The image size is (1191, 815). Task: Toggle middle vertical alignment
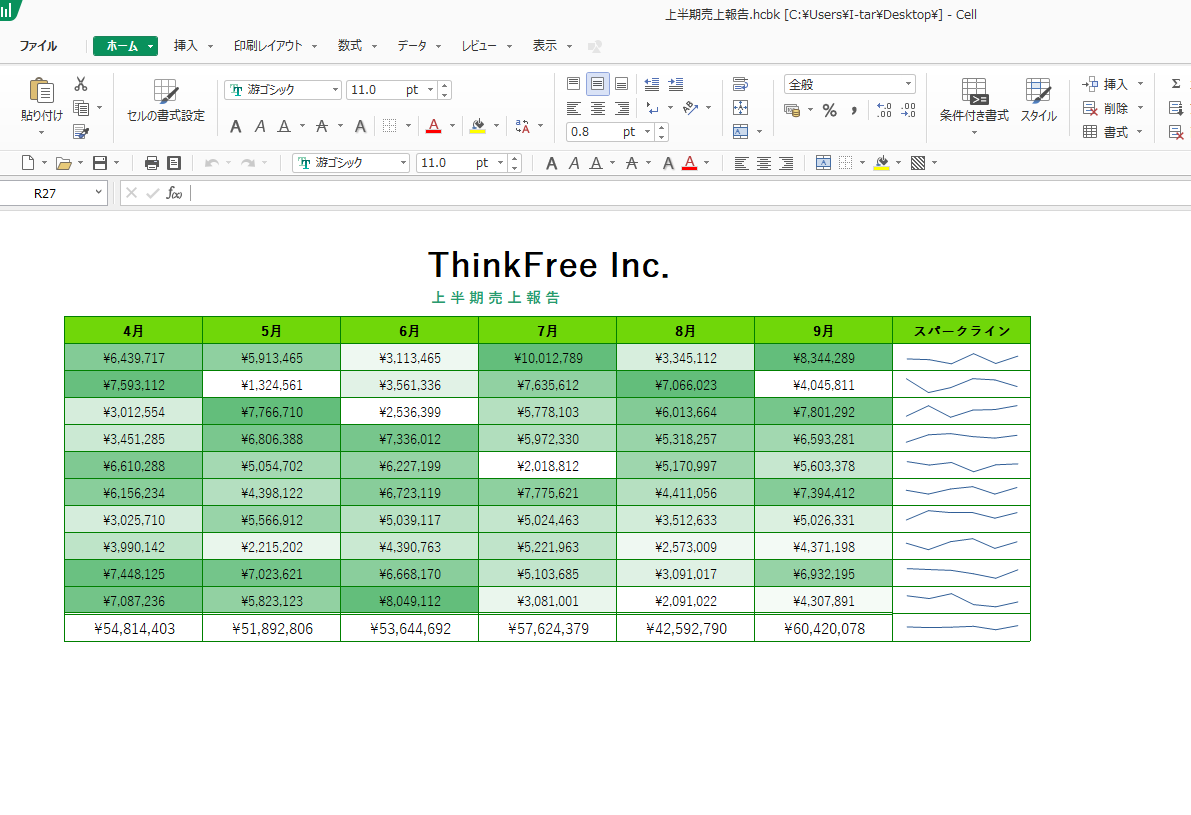[x=598, y=84]
